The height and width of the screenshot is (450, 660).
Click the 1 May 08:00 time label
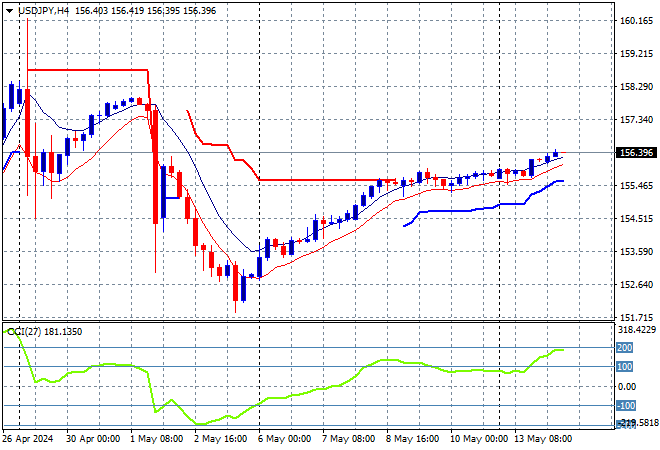(x=157, y=439)
